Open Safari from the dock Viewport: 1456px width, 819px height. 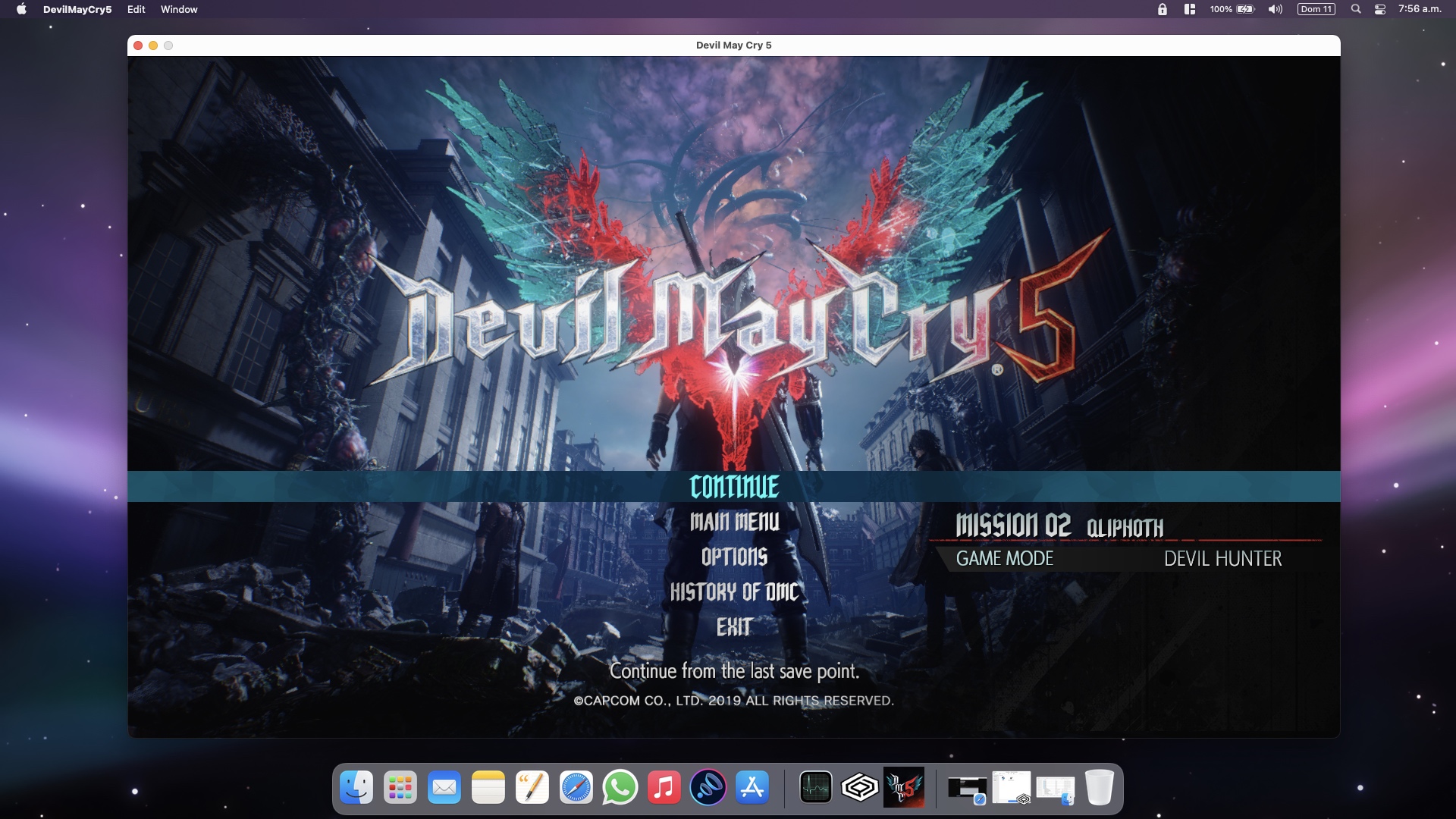[576, 788]
